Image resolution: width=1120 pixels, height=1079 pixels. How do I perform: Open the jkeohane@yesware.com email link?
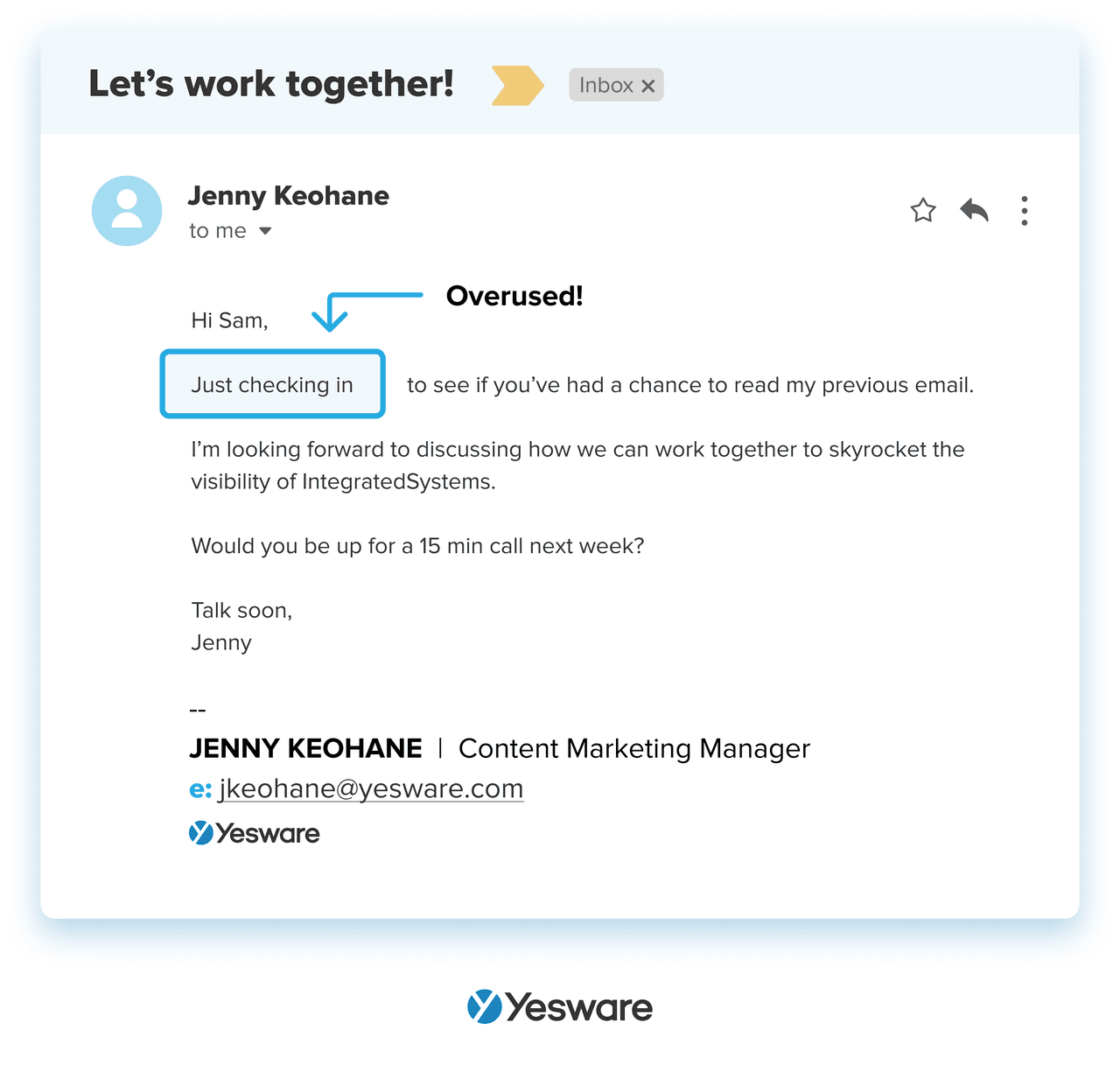(371, 788)
